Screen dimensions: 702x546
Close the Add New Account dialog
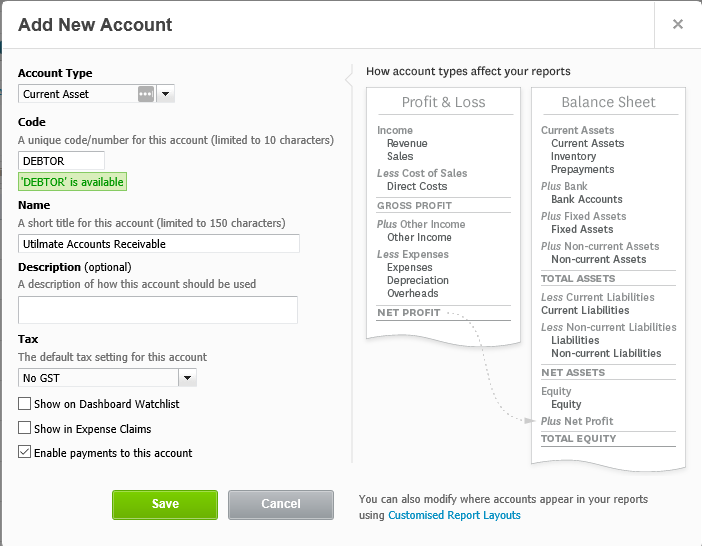click(678, 24)
